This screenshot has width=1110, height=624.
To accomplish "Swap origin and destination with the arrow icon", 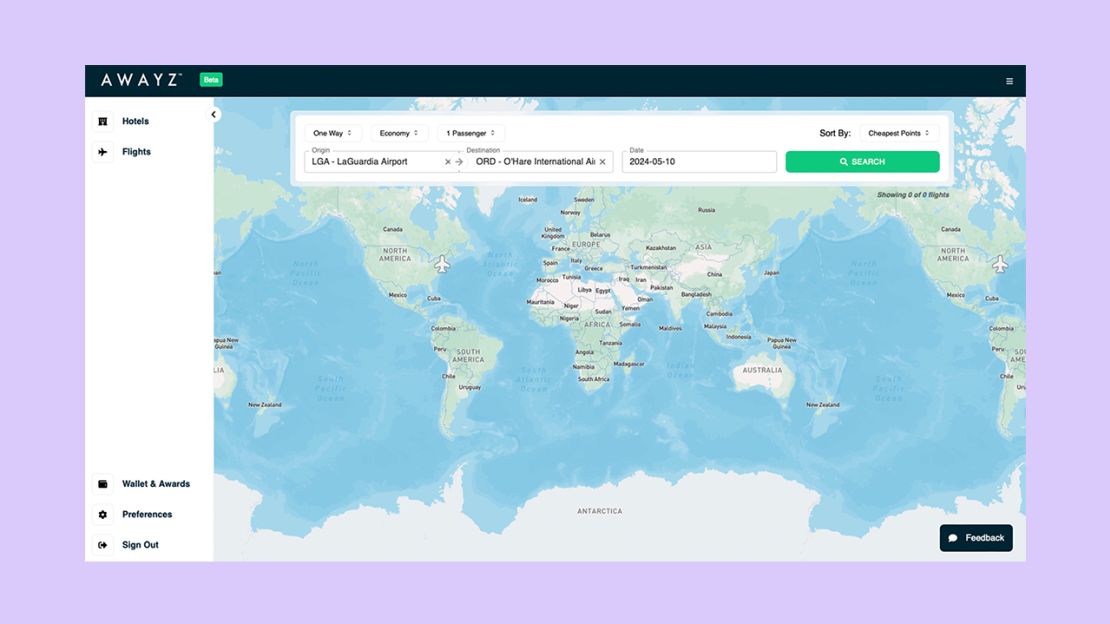I will tap(459, 162).
